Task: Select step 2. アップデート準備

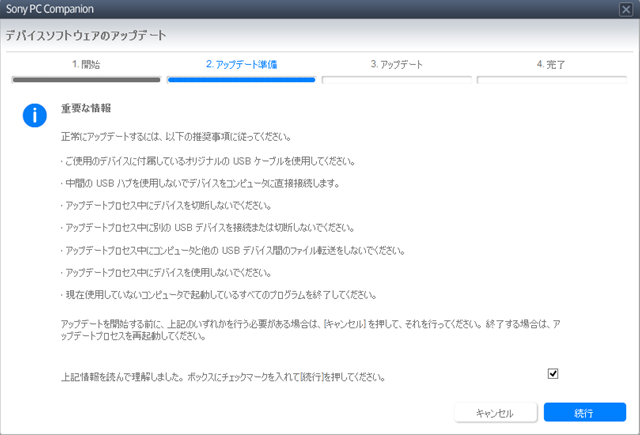Action: [x=241, y=64]
